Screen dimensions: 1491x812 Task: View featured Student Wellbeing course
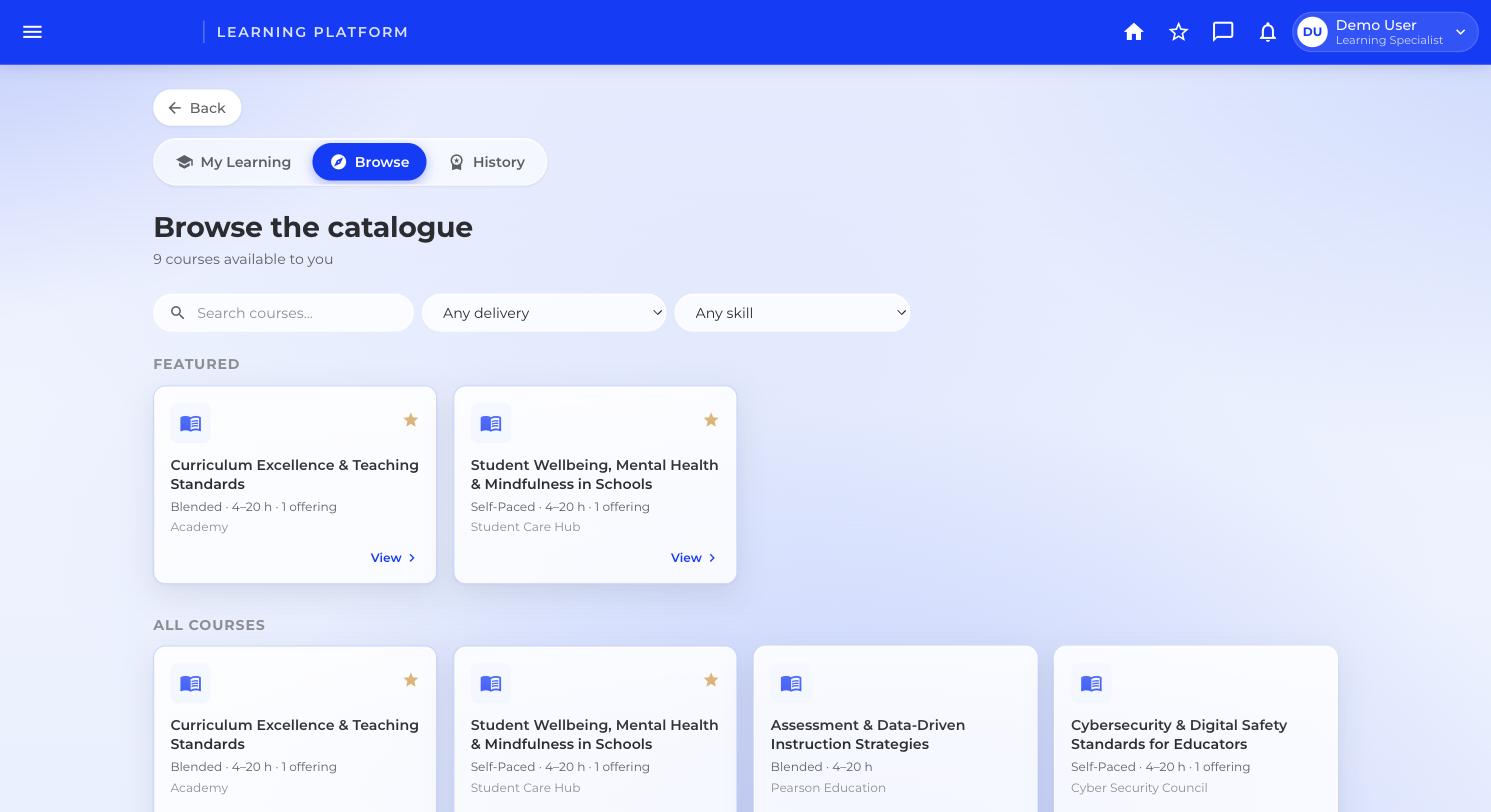693,558
